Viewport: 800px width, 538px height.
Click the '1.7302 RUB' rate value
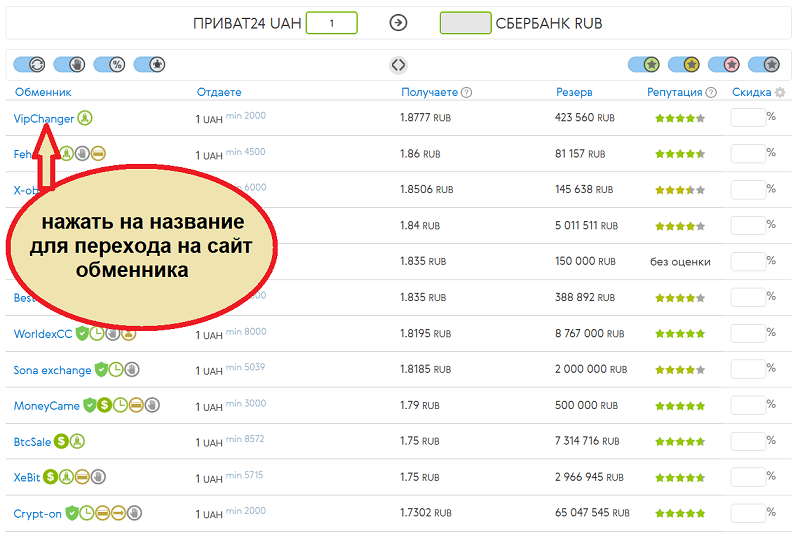coord(426,512)
